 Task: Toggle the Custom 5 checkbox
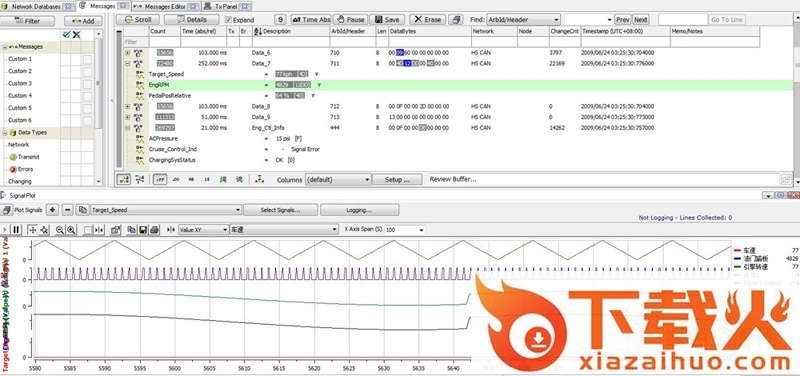coord(87,108)
